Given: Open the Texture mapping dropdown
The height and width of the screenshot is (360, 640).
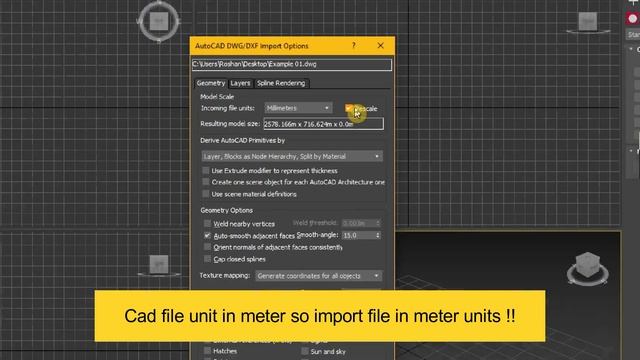Looking at the screenshot, I should pyautogui.click(x=318, y=276).
